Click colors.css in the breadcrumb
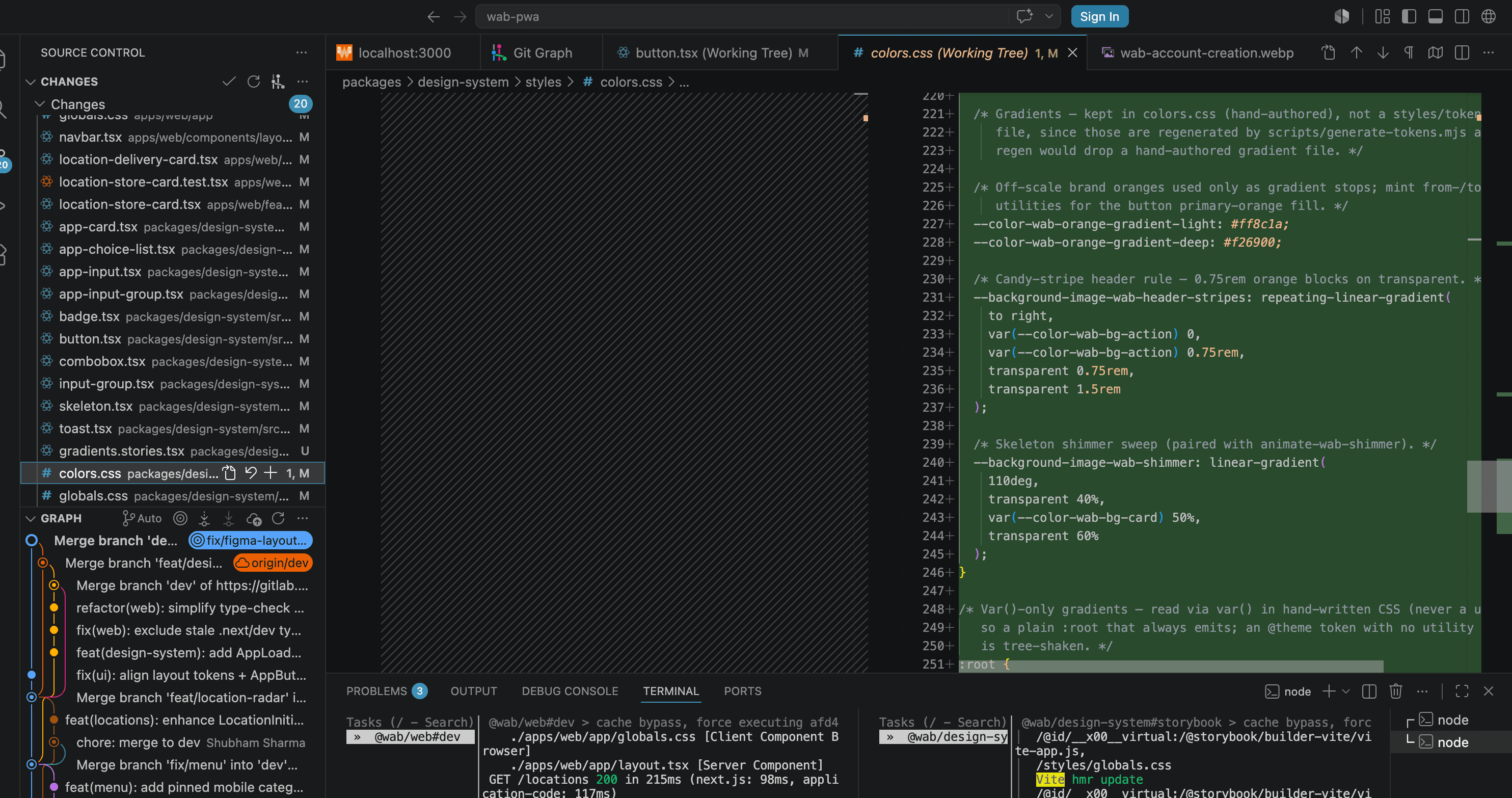Viewport: 1512px width, 798px height. pyautogui.click(x=631, y=82)
